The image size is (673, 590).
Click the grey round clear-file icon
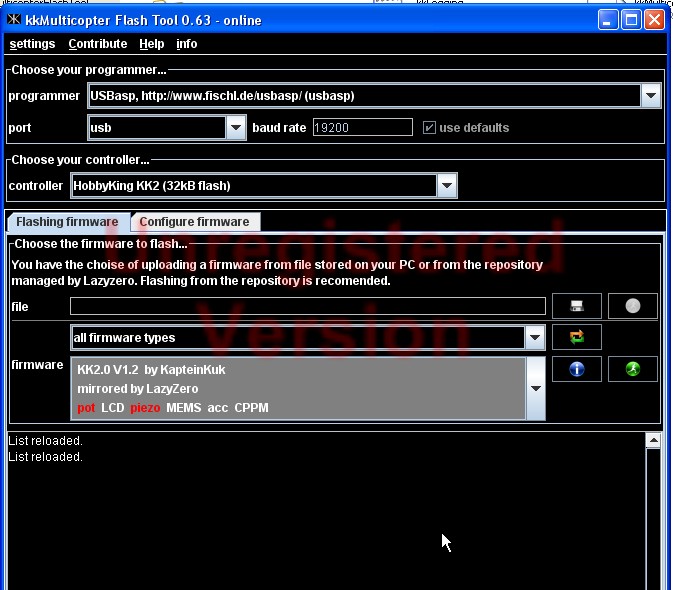point(633,306)
